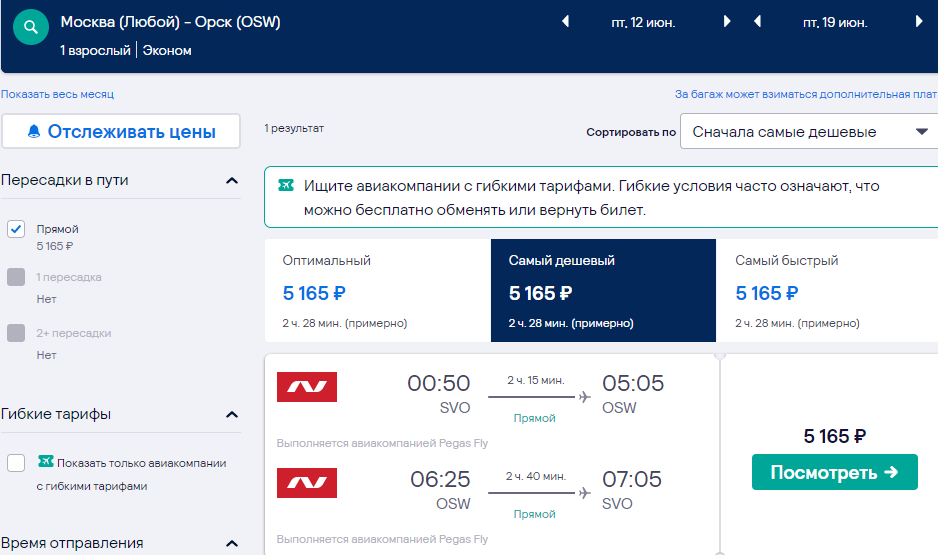Click the Посмотреть button

coord(835,472)
